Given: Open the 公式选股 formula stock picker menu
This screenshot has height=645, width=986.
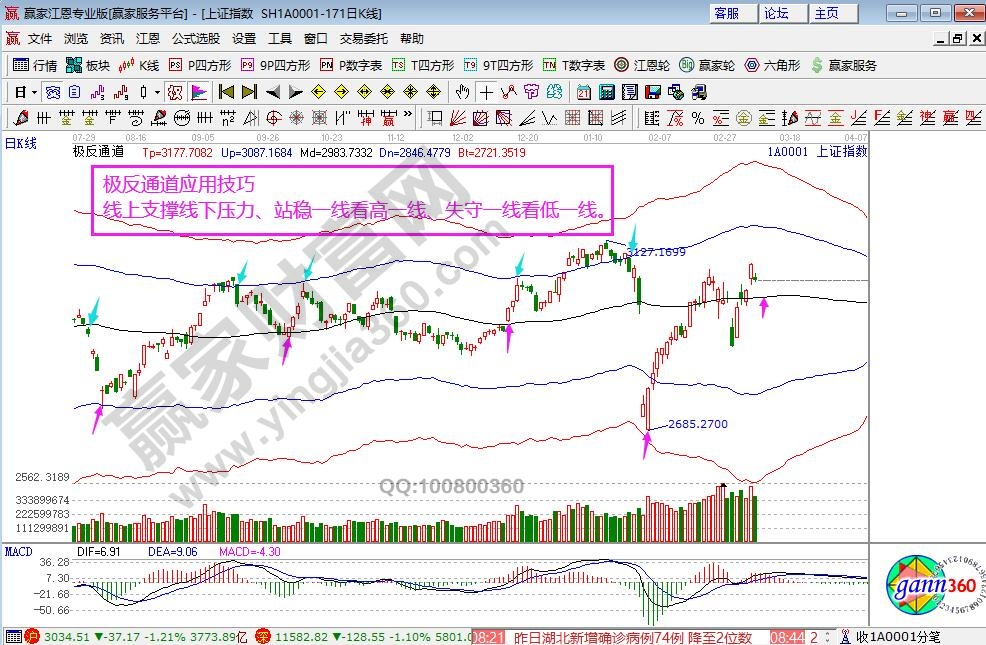Looking at the screenshot, I should tap(196, 38).
